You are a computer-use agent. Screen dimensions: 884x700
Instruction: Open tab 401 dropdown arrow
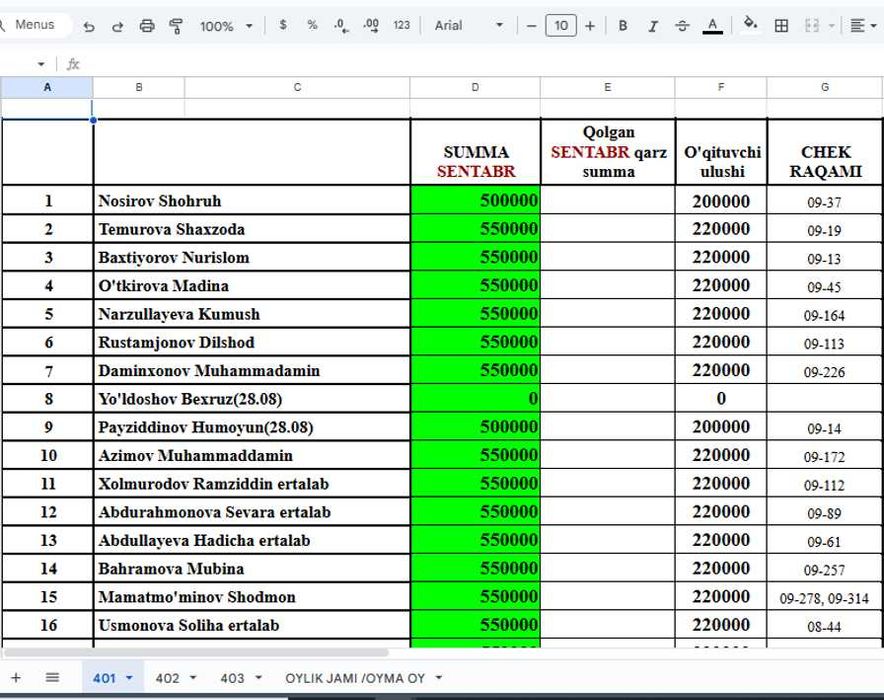coord(129,678)
